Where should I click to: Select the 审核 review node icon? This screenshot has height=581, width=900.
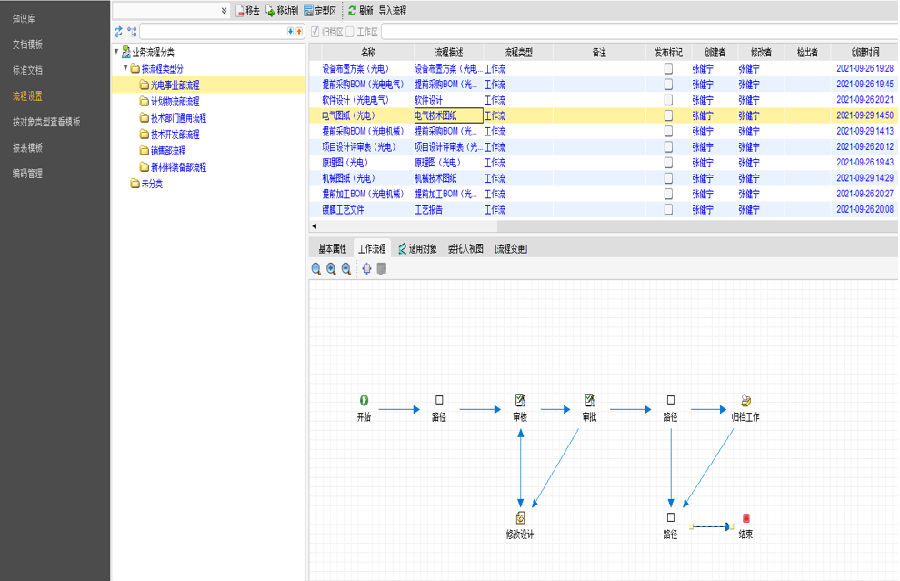coord(520,400)
